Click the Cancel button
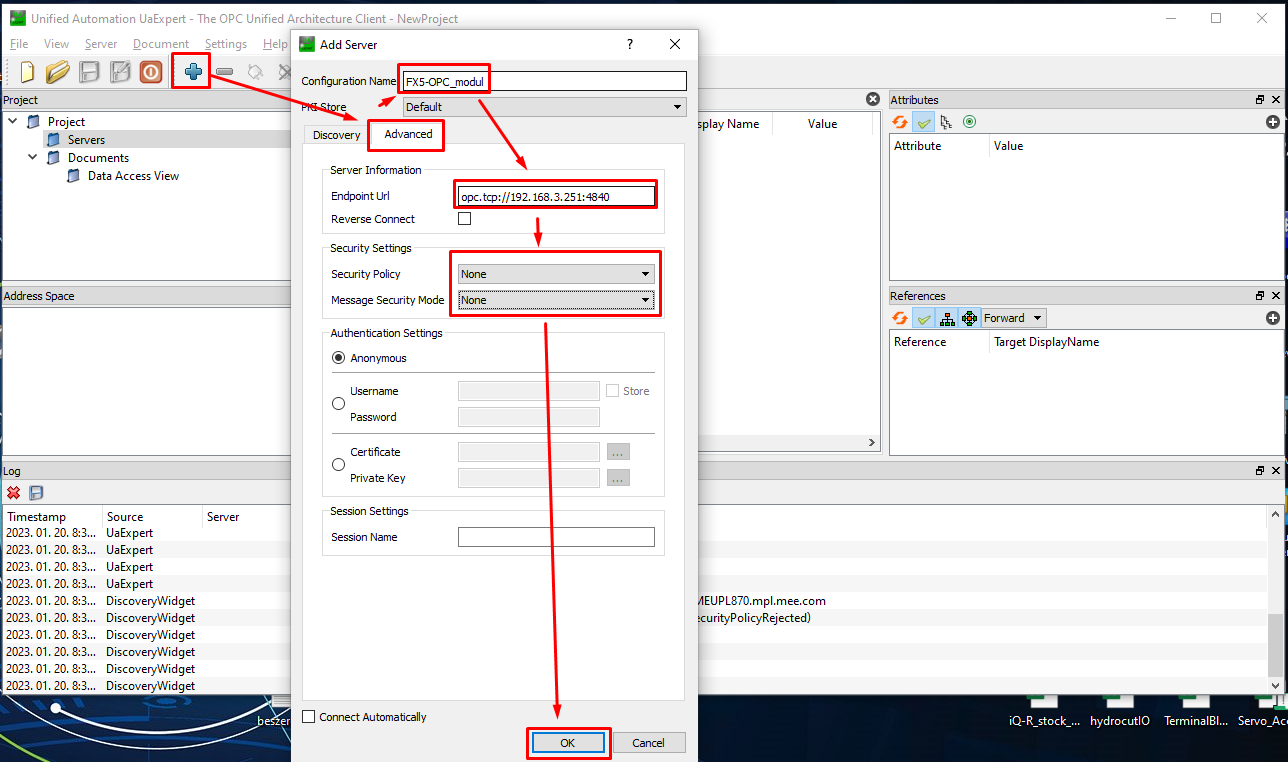This screenshot has width=1288, height=762. (648, 743)
